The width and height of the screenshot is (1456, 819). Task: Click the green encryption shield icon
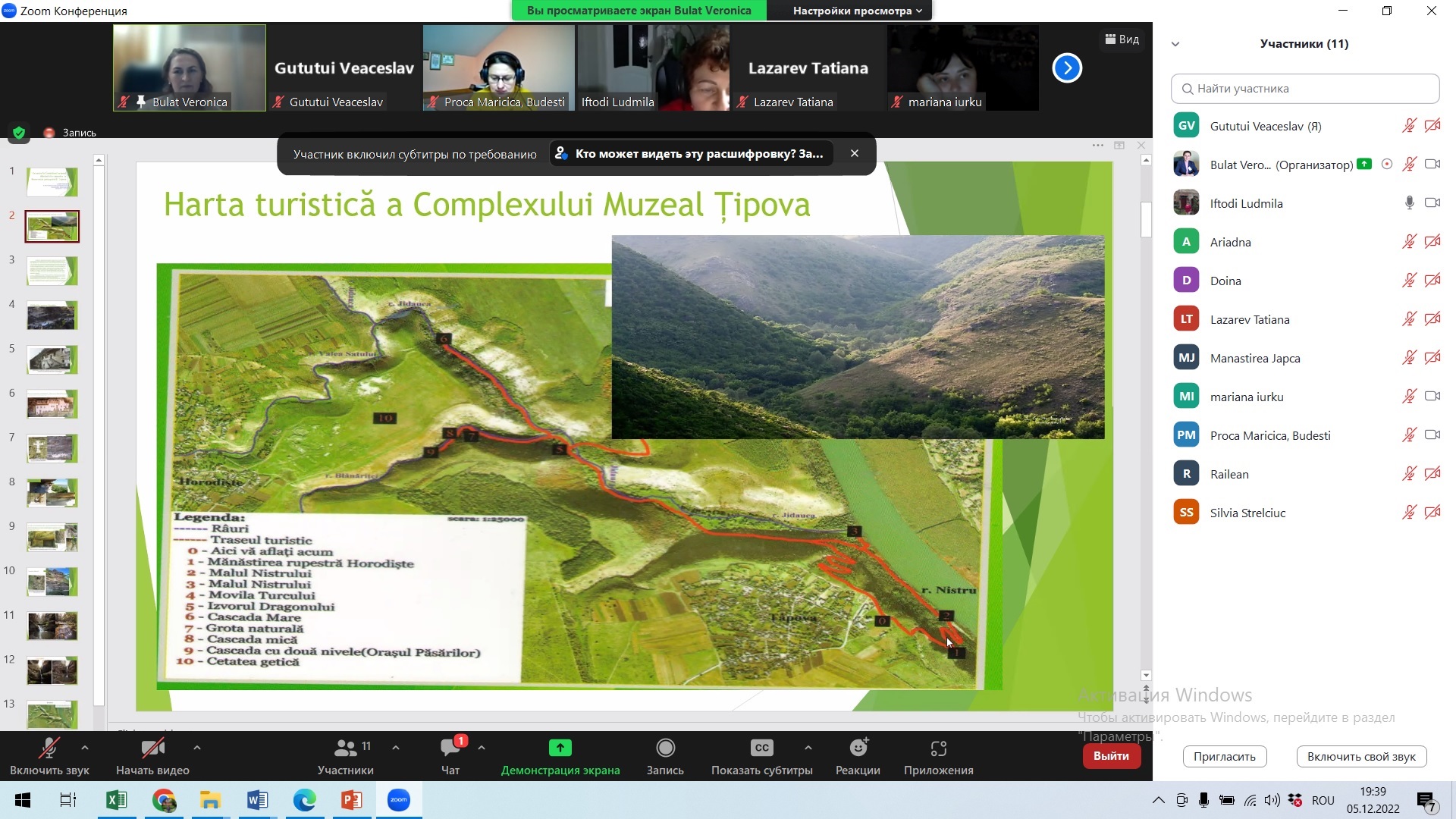click(19, 133)
